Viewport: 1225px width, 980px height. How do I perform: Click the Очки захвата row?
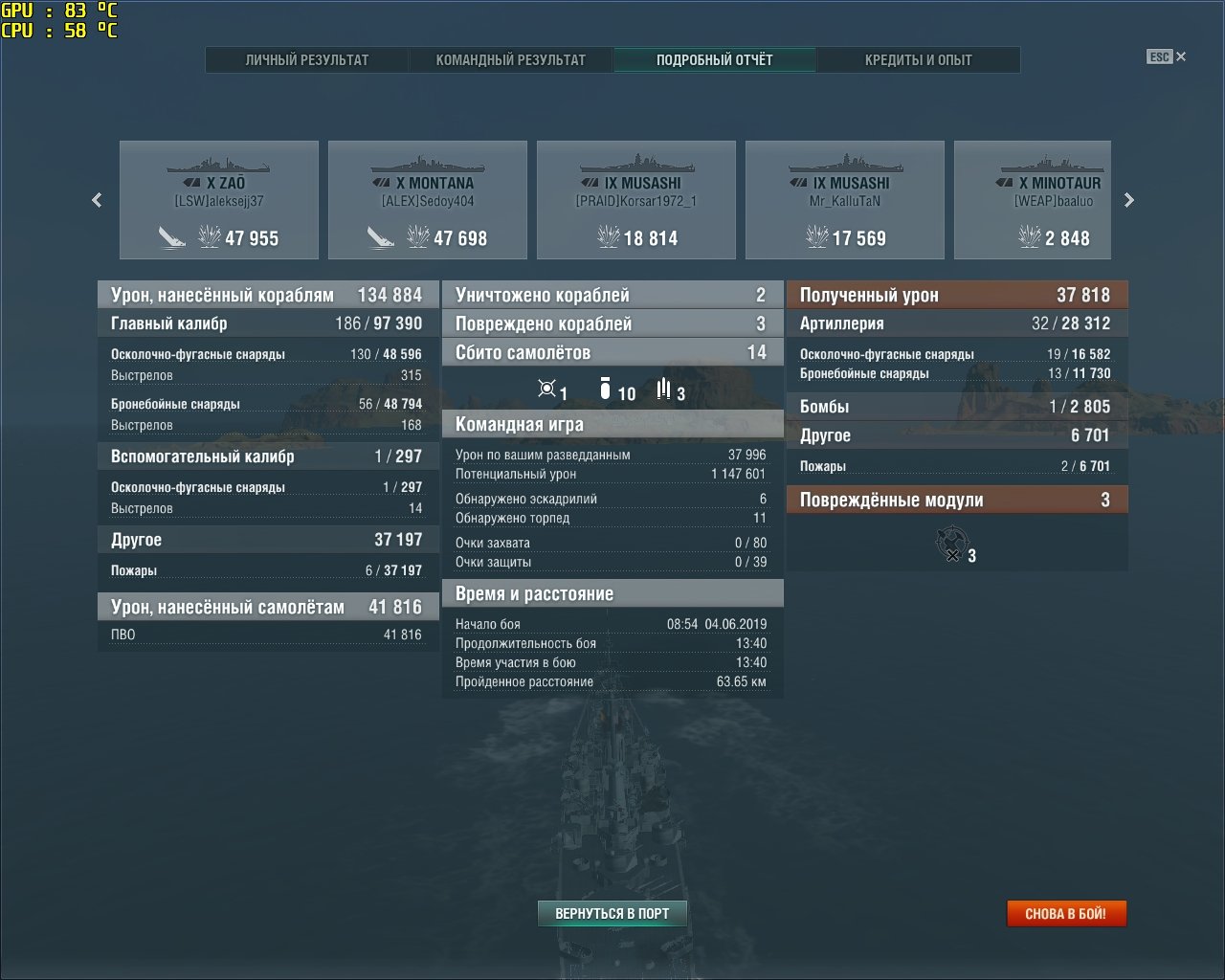coord(611,543)
